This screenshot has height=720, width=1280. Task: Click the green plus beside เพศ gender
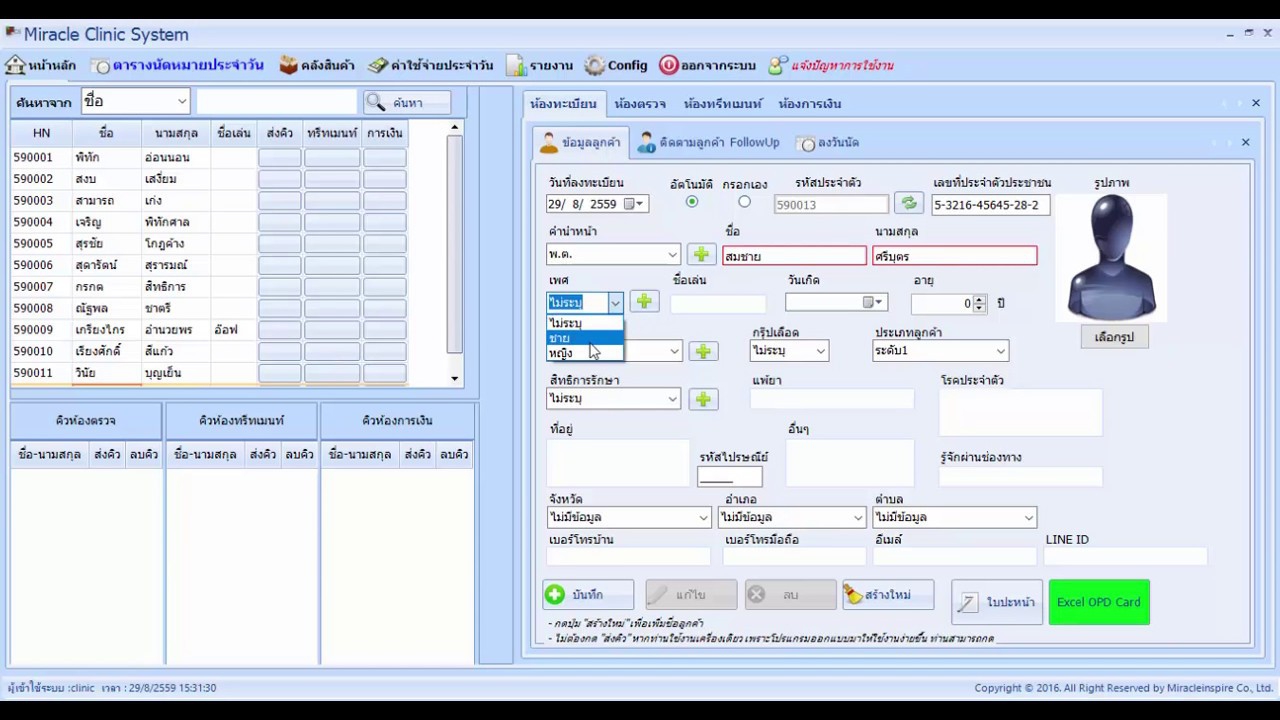pos(644,302)
